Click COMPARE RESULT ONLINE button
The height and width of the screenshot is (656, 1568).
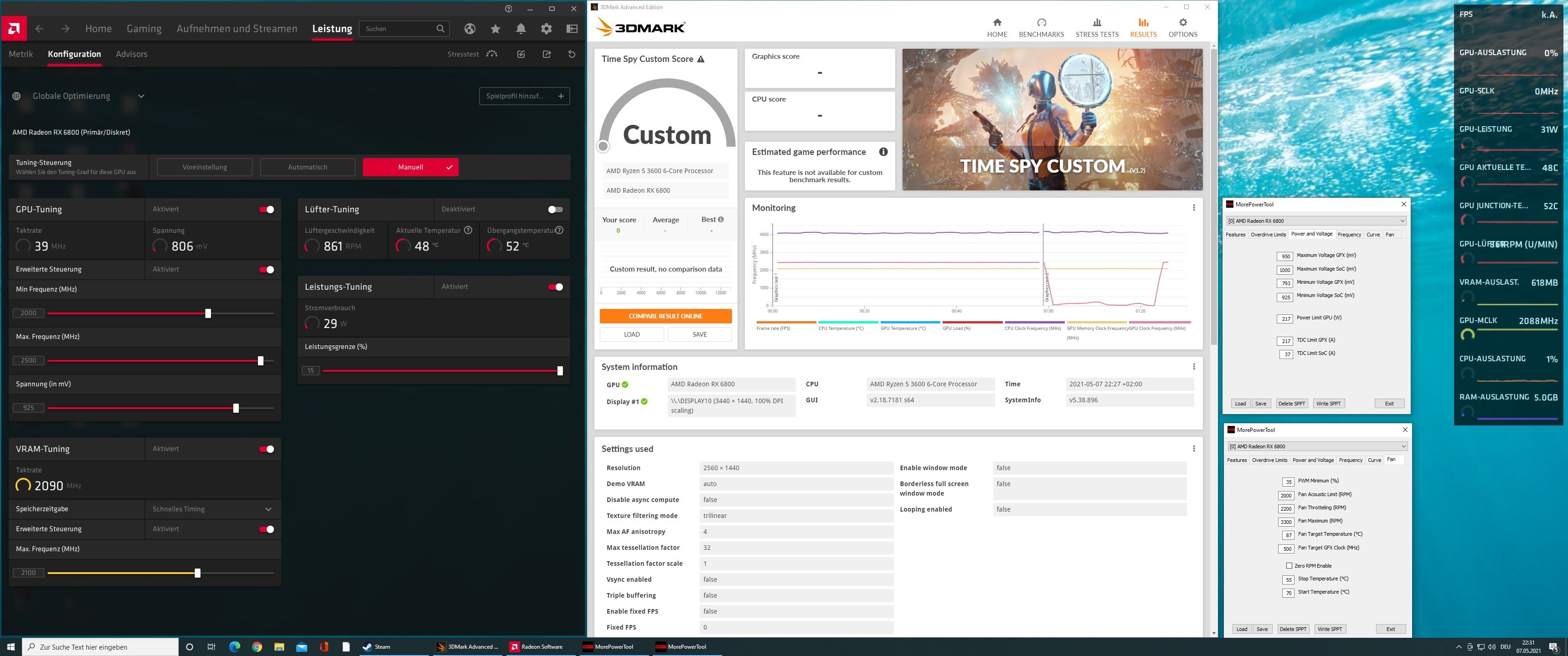tap(665, 316)
